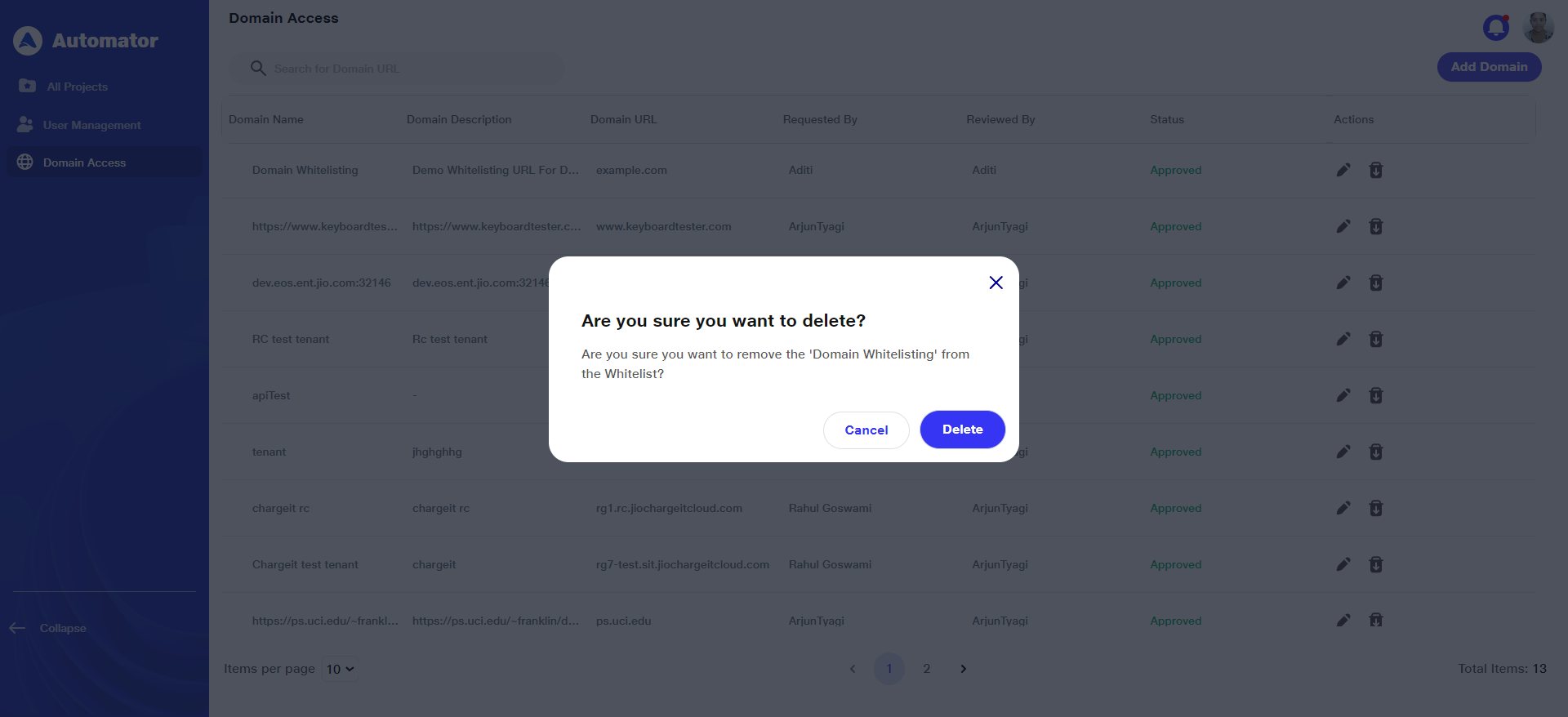Cancel the delete confirmation

click(866, 430)
